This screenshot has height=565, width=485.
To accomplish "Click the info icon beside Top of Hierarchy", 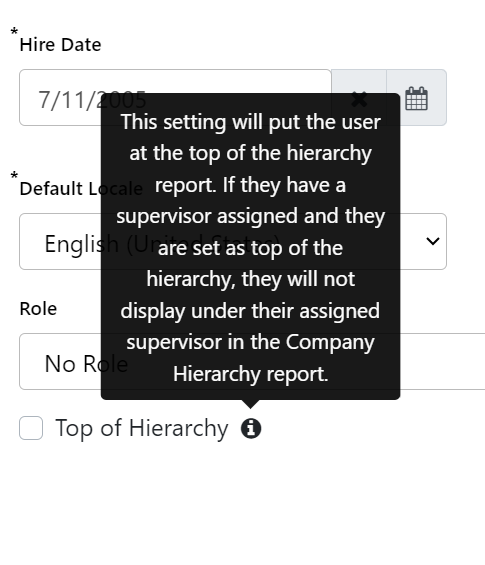I will pos(251,428).
